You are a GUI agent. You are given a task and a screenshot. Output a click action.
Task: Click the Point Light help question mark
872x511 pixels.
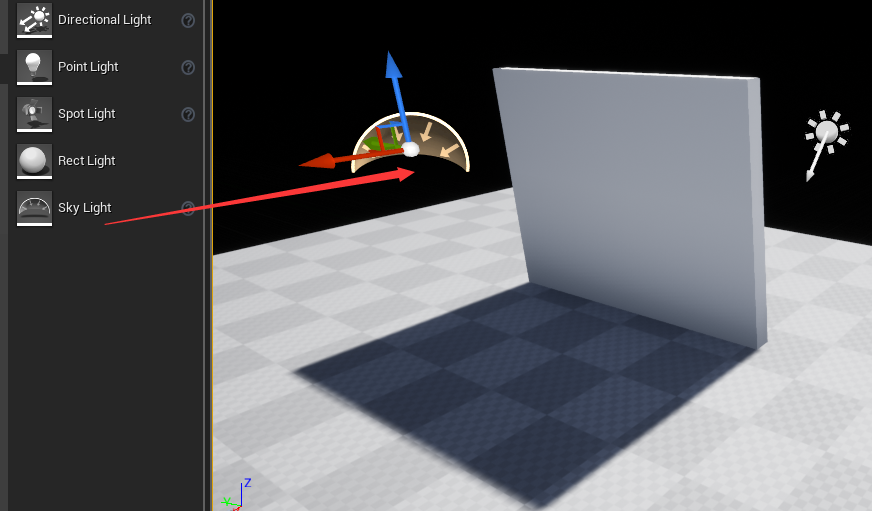click(188, 67)
